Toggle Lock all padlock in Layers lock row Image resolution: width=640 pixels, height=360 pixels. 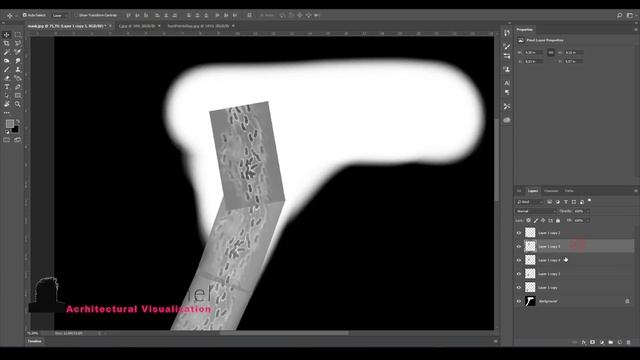pyautogui.click(x=558, y=220)
